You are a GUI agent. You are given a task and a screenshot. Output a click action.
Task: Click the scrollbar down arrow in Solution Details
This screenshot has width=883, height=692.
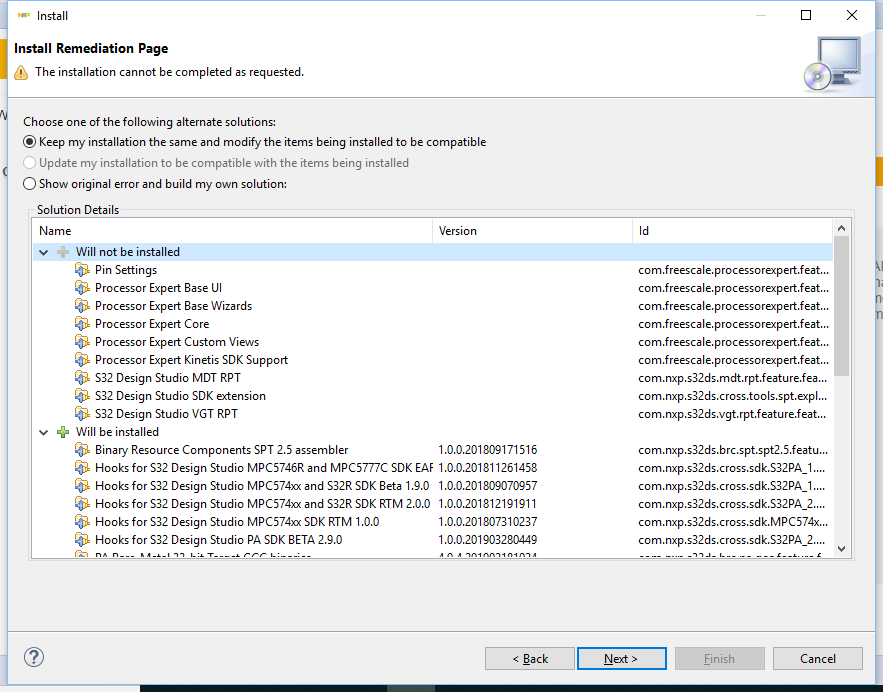coord(841,549)
